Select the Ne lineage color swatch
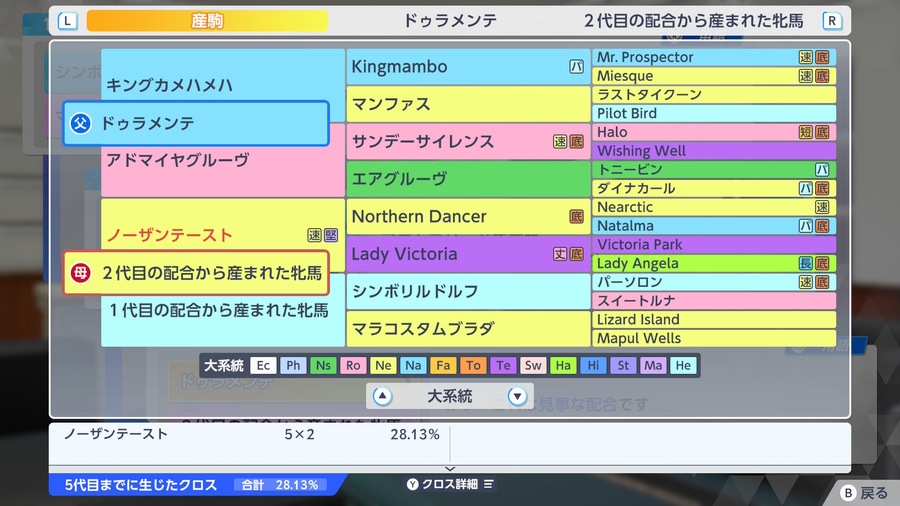 pyautogui.click(x=383, y=365)
